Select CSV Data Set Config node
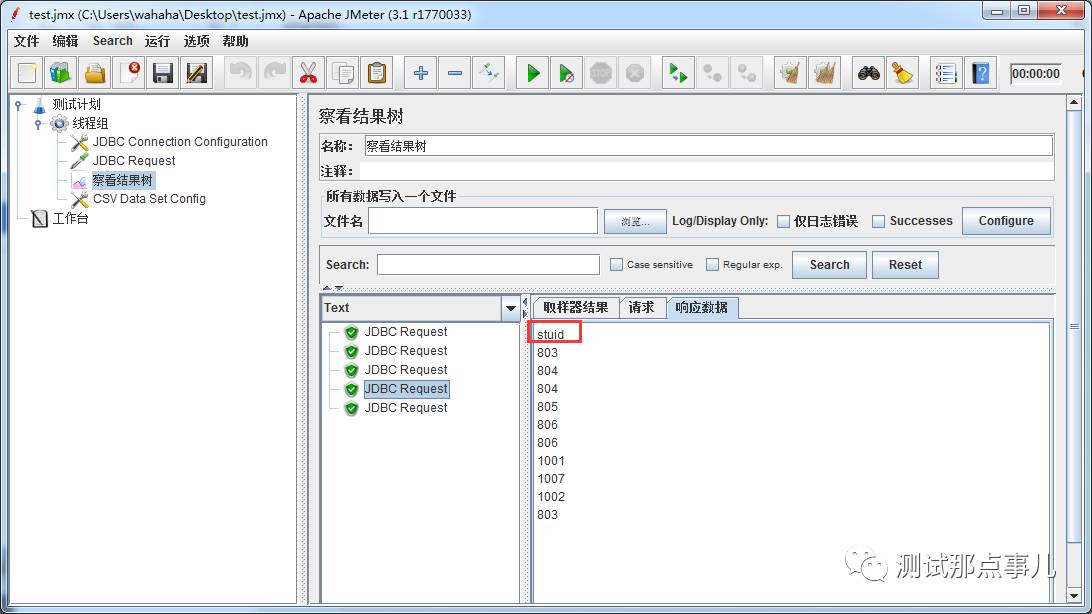 coord(149,199)
